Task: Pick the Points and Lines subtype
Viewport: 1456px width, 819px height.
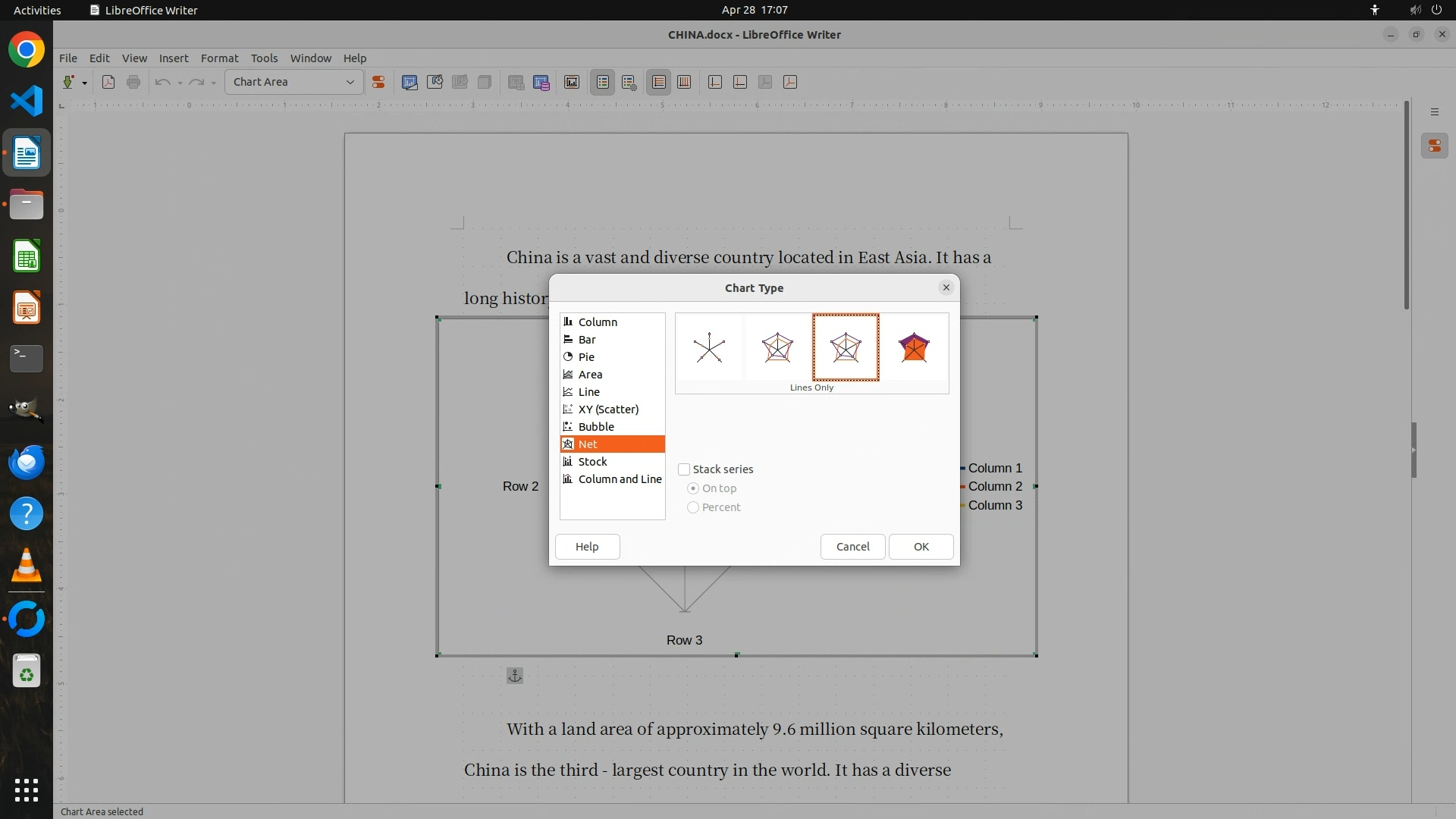Action: tap(777, 347)
